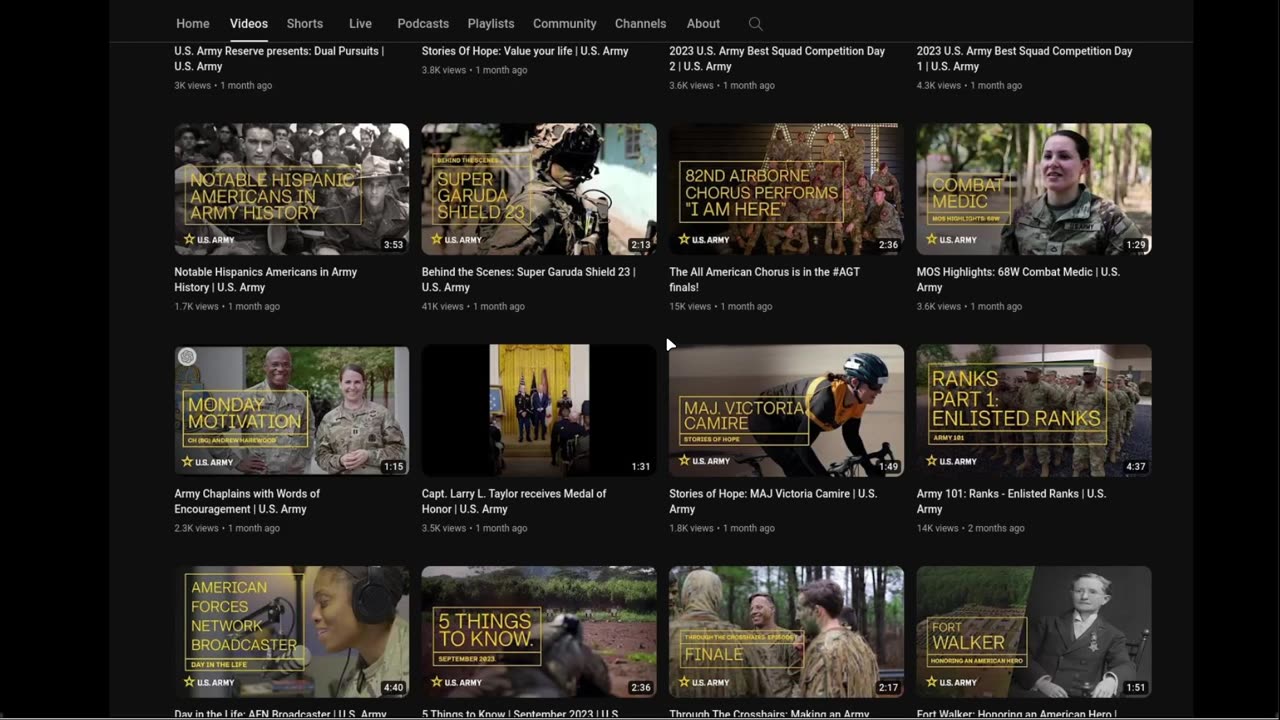Click title 'U.S. Army Reserve presents: Dual Pursuits'
The image size is (1280, 720).
(279, 58)
